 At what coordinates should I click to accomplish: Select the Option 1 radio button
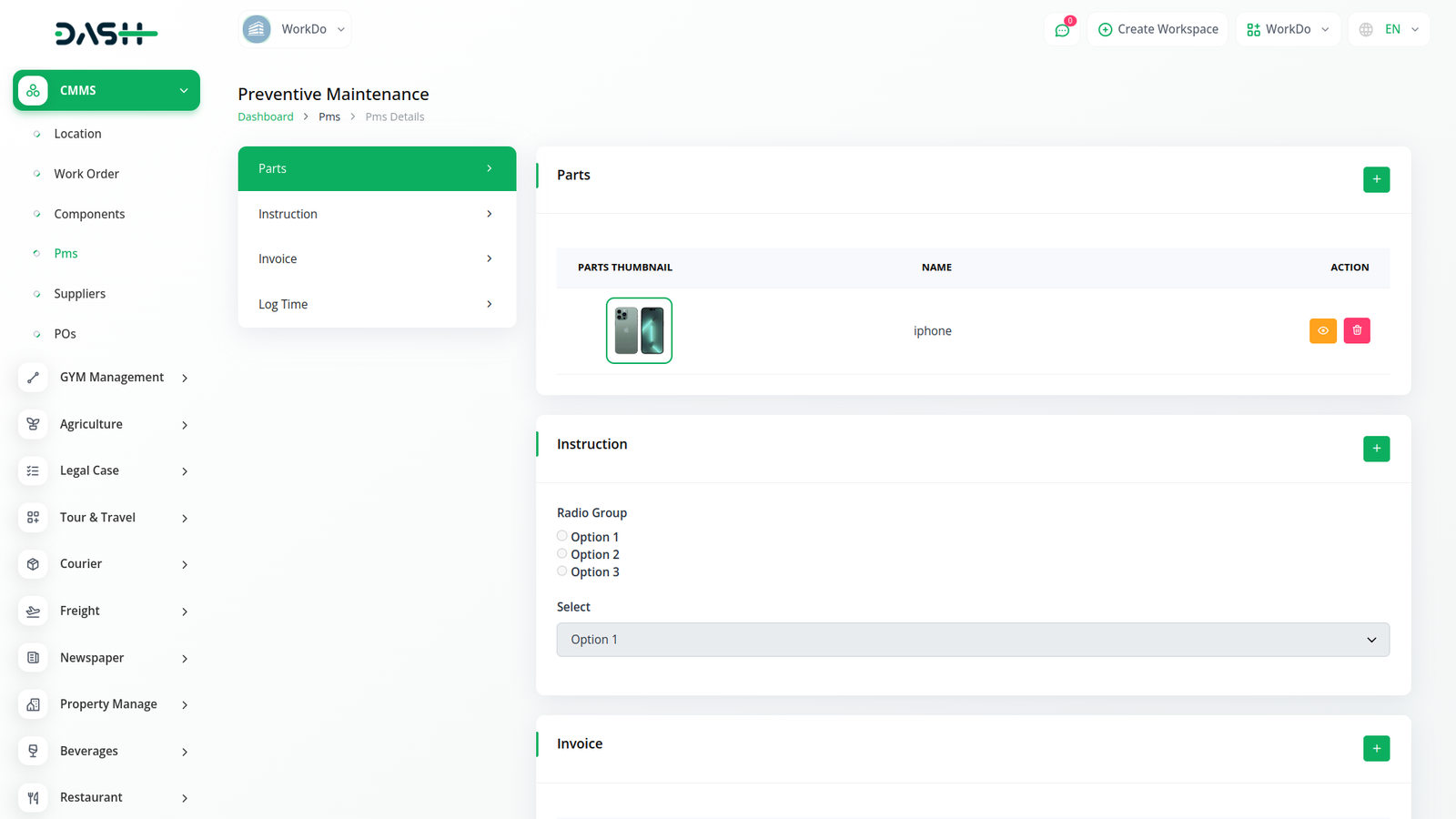coord(562,536)
